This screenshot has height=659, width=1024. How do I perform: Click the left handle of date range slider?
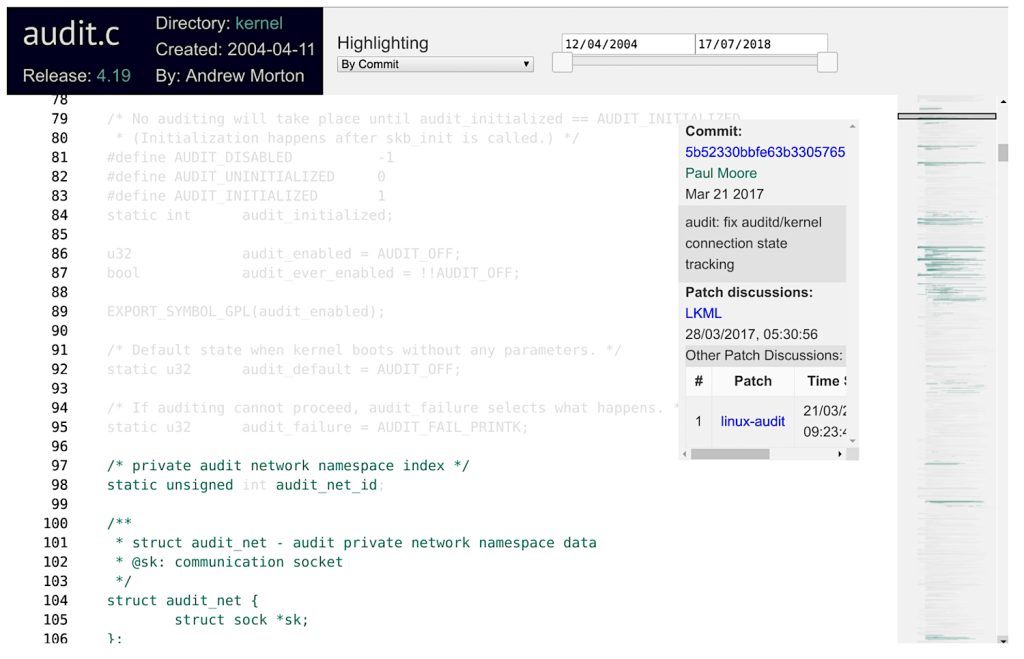tap(563, 62)
